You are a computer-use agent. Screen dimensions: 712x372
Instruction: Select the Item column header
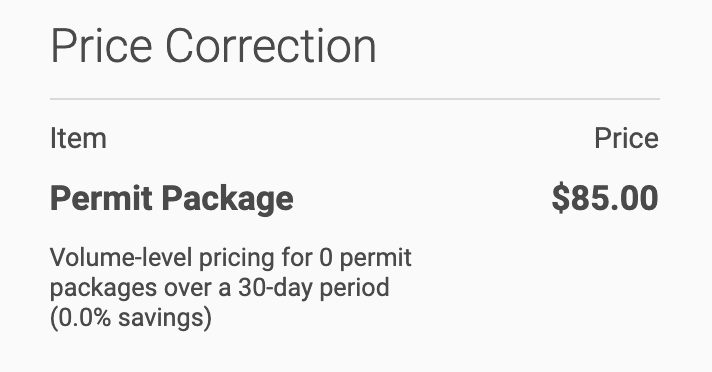point(79,138)
